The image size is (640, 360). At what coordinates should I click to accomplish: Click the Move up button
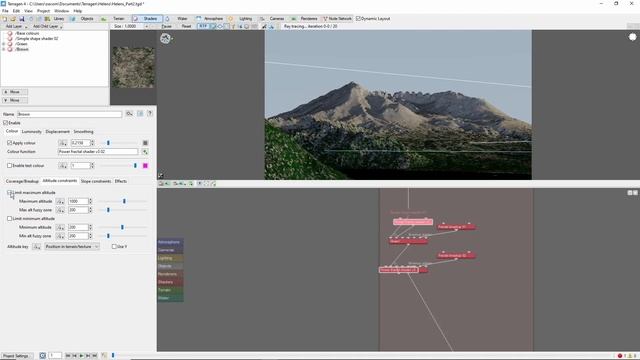15,92
